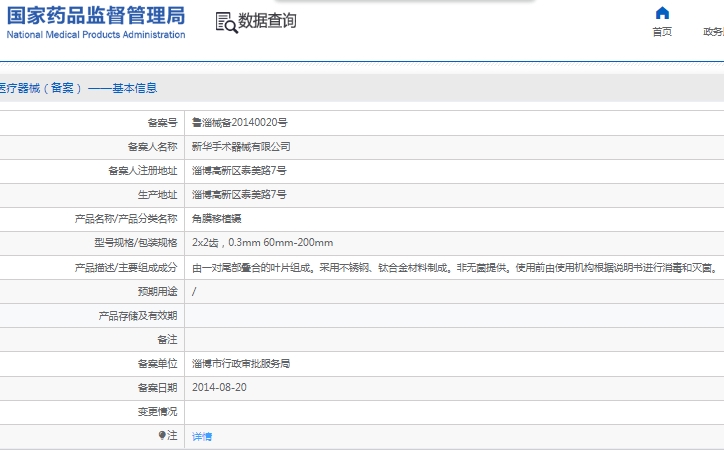Viewport: 724px width, 453px height.
Task: Click the home icon above 首页
Action: [x=662, y=13]
